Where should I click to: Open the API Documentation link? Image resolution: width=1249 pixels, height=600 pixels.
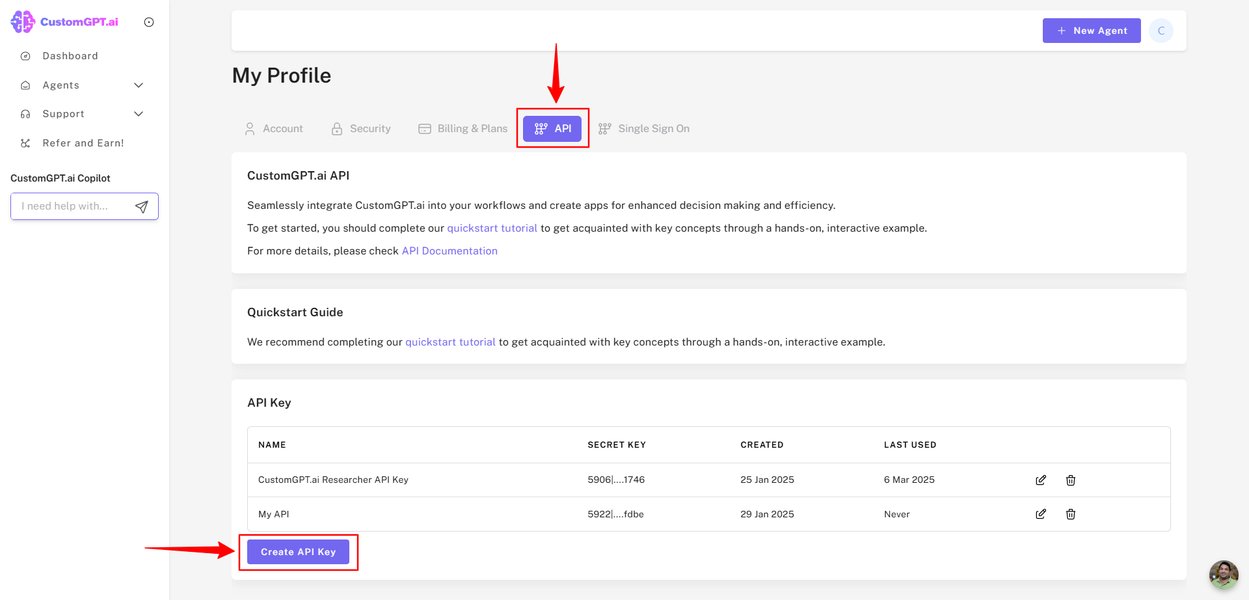coord(449,251)
